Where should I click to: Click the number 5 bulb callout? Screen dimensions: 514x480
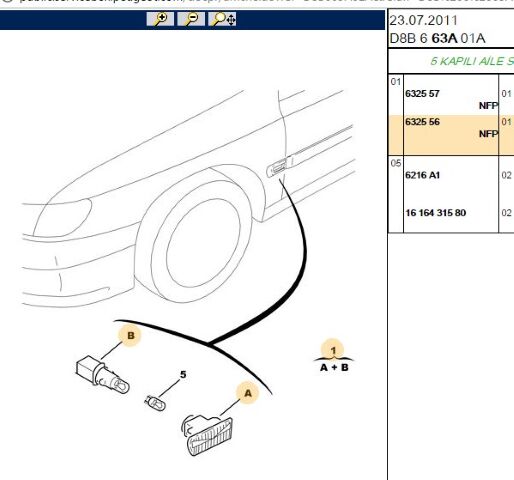(183, 375)
